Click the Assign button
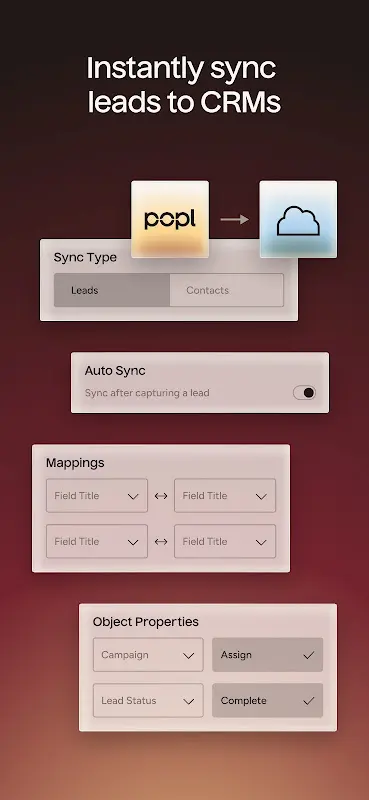 tap(267, 655)
